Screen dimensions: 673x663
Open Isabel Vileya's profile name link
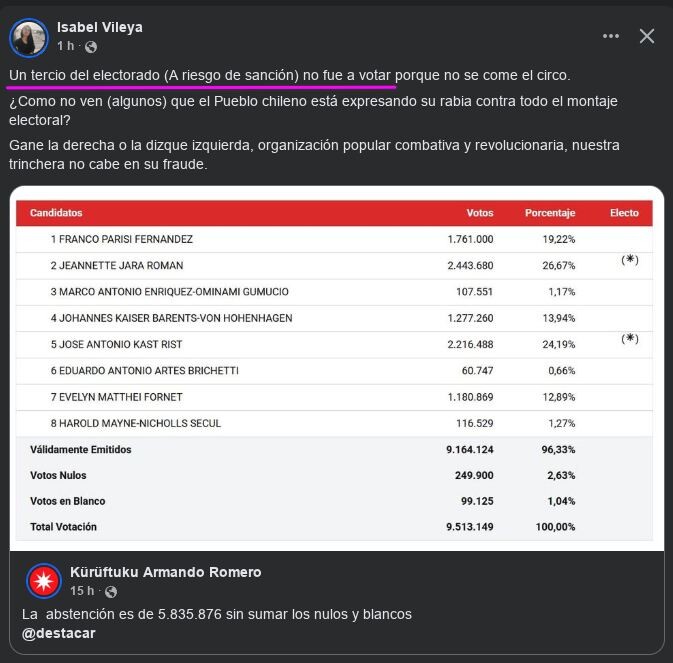coord(100,27)
